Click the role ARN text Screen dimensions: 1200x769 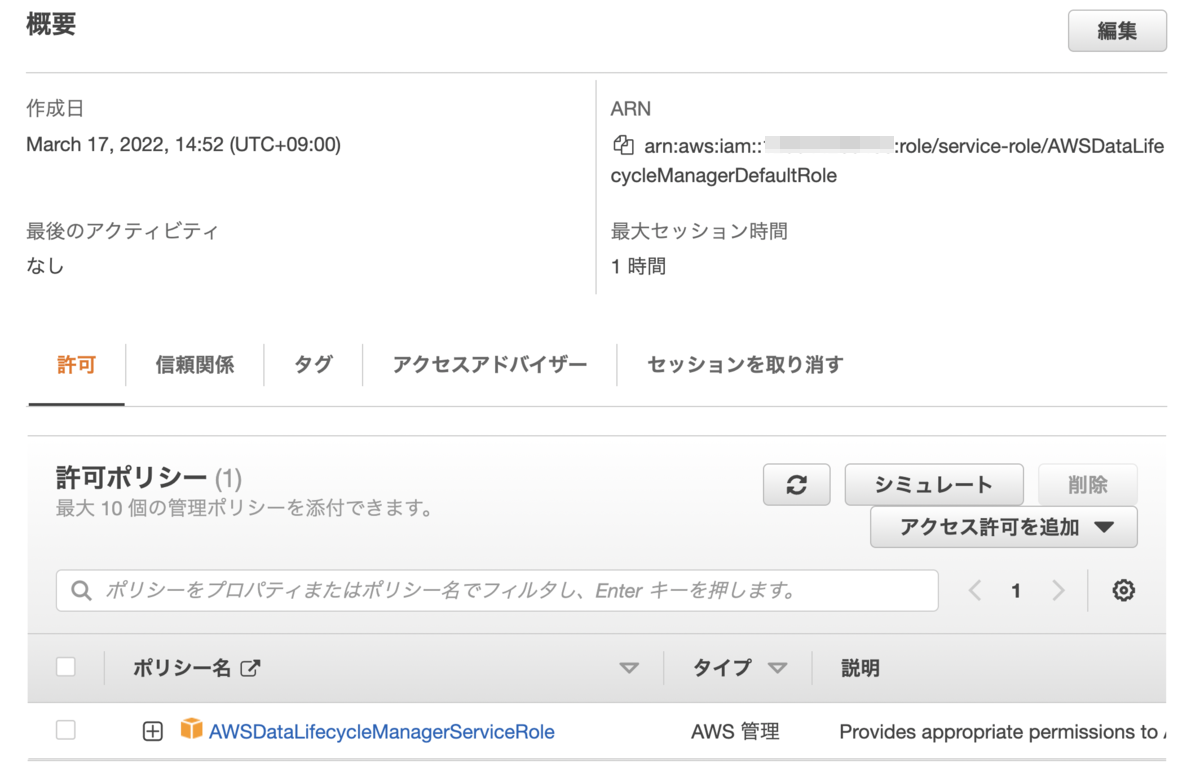[888, 160]
